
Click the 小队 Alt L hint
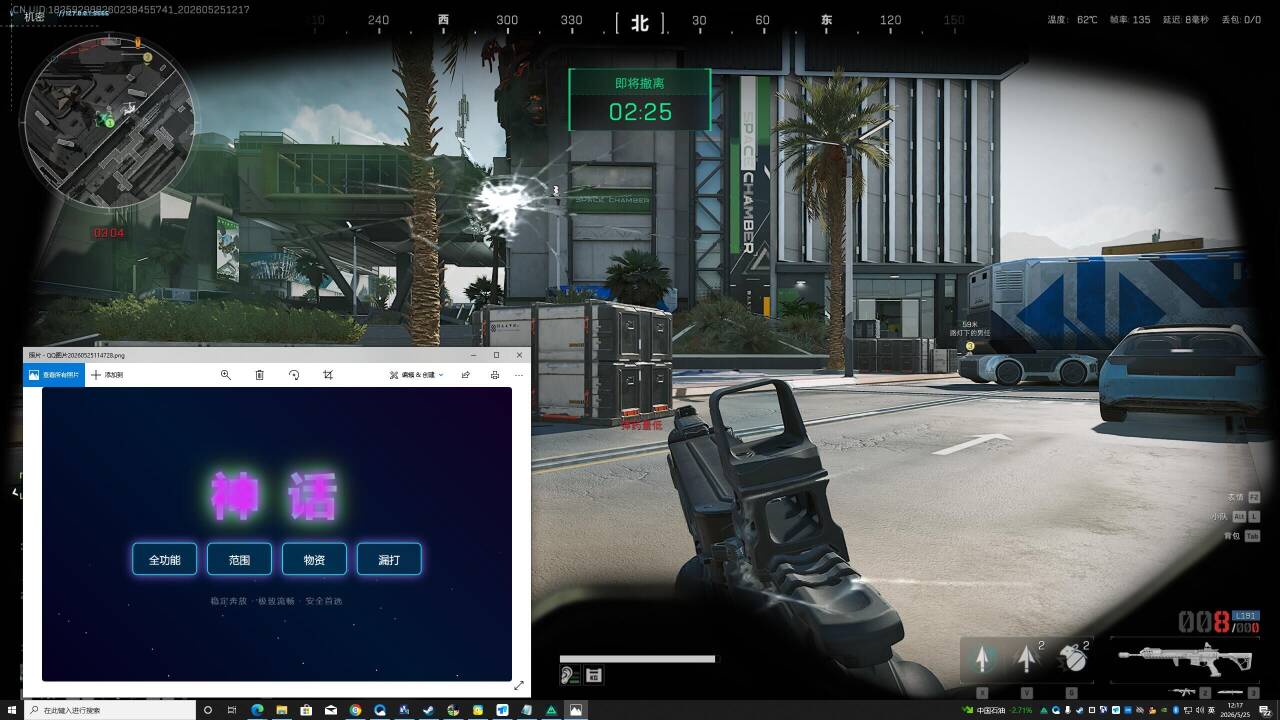point(1235,516)
